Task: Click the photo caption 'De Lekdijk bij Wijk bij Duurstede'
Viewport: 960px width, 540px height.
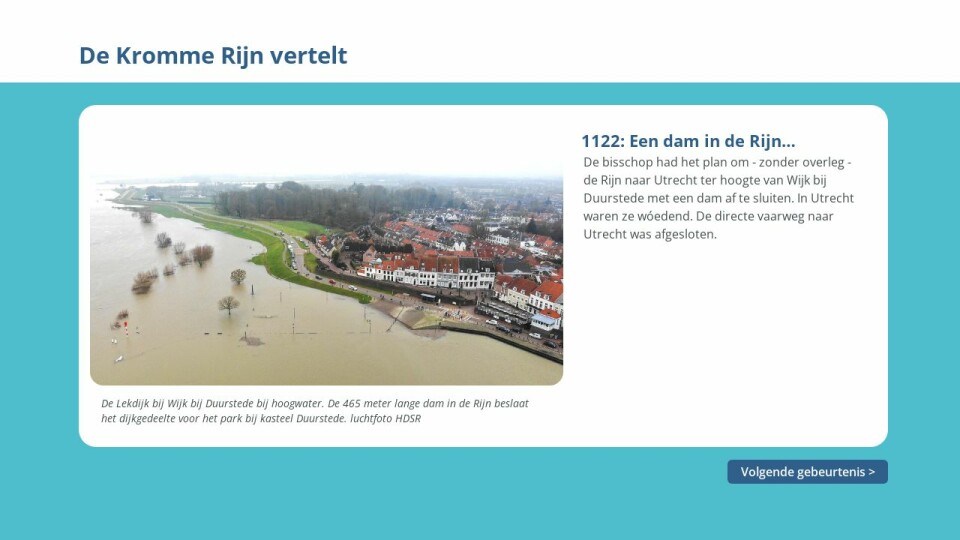Action: pos(315,411)
